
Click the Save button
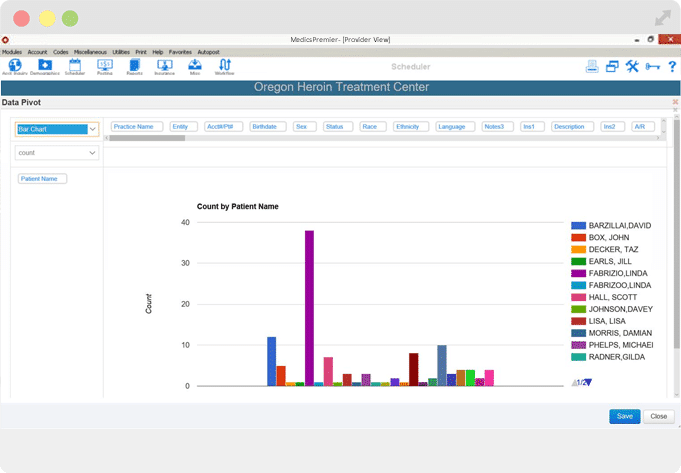click(624, 416)
